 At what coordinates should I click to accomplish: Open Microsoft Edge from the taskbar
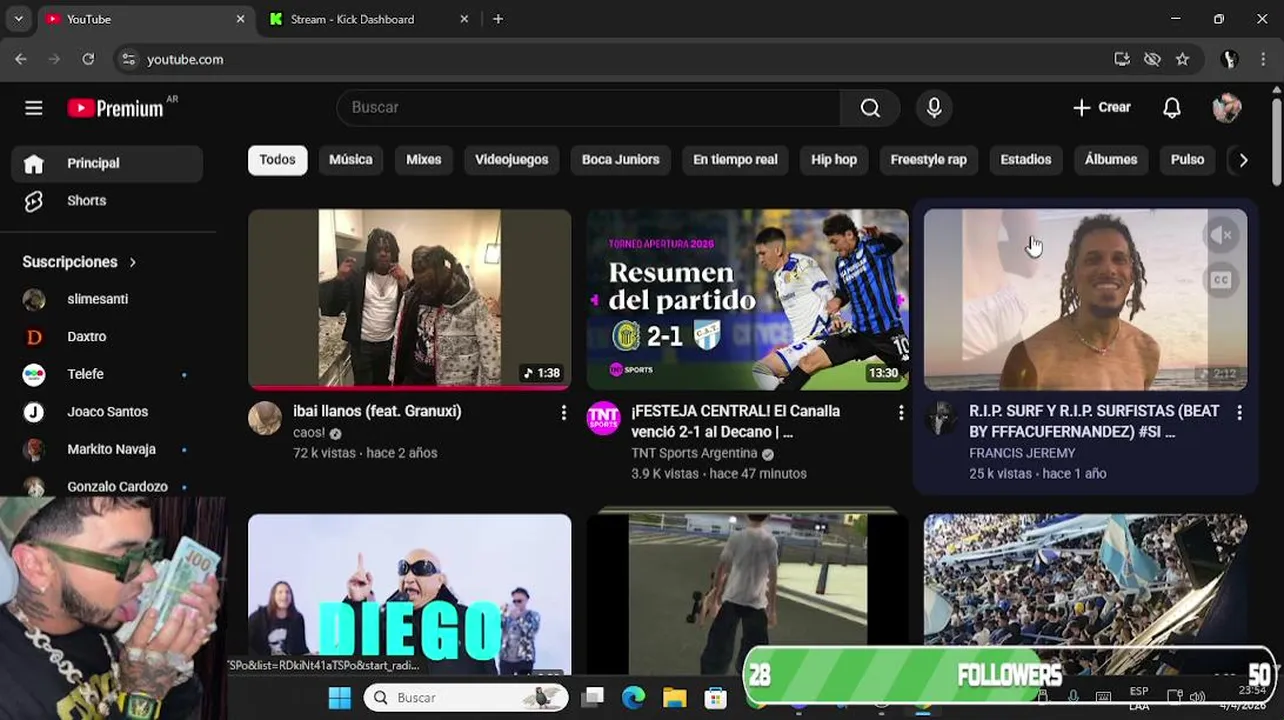click(634, 697)
